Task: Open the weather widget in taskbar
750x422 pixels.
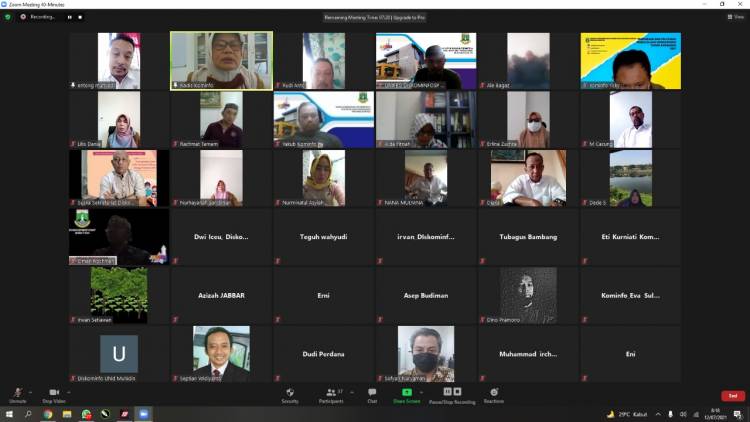Action: [x=627, y=414]
